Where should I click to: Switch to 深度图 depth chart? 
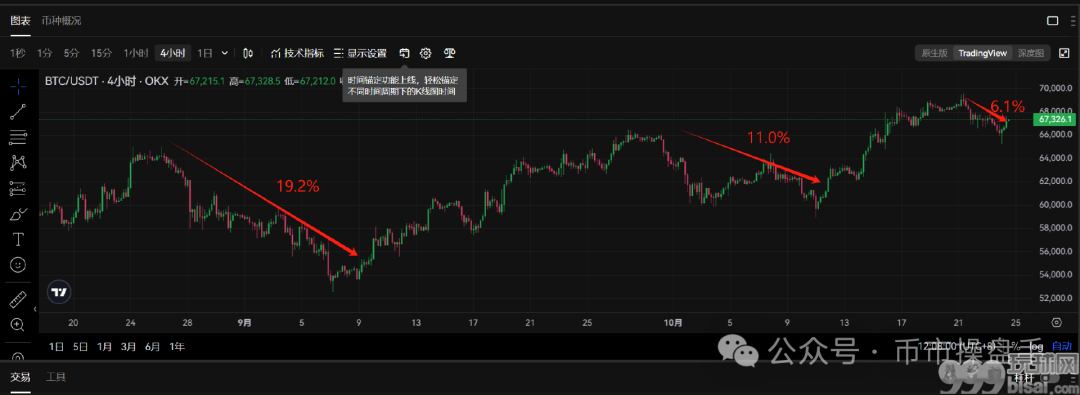pos(1030,53)
